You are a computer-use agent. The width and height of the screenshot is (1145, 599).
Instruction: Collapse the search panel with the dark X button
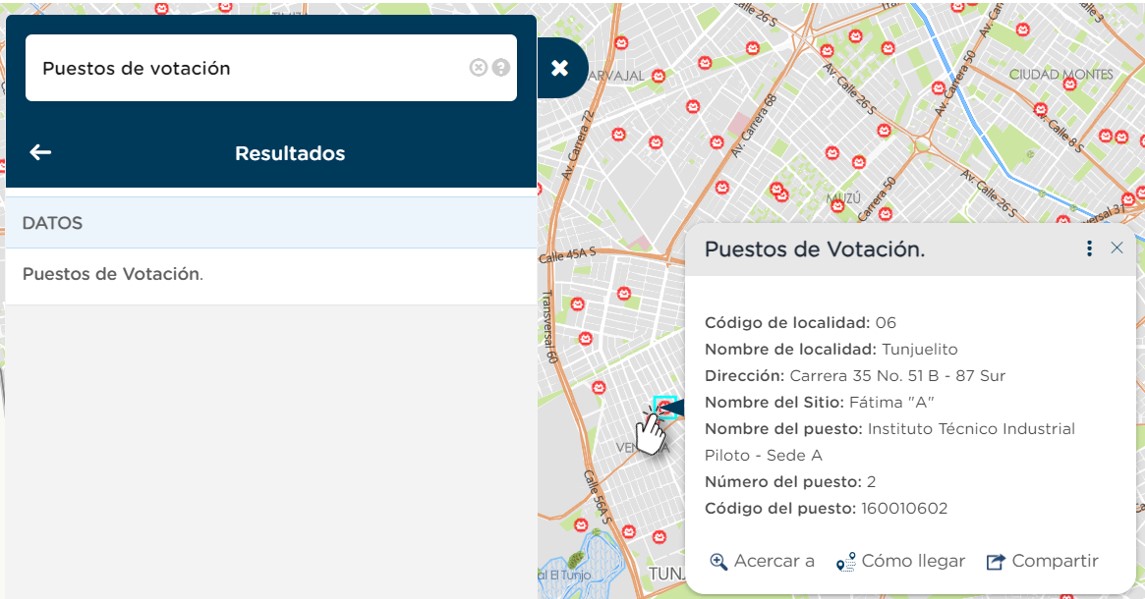[x=560, y=68]
